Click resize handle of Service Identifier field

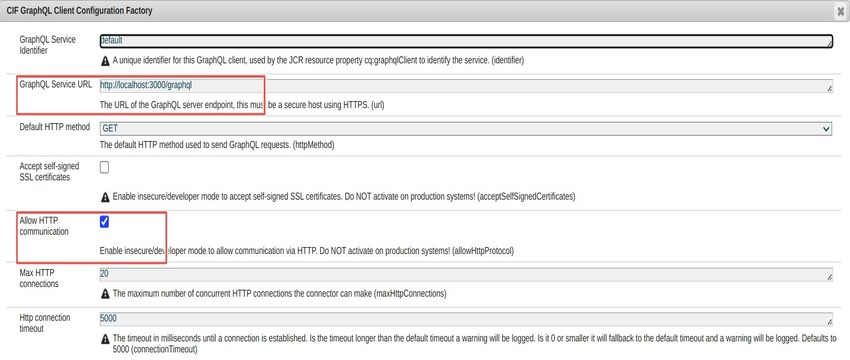coord(829,45)
